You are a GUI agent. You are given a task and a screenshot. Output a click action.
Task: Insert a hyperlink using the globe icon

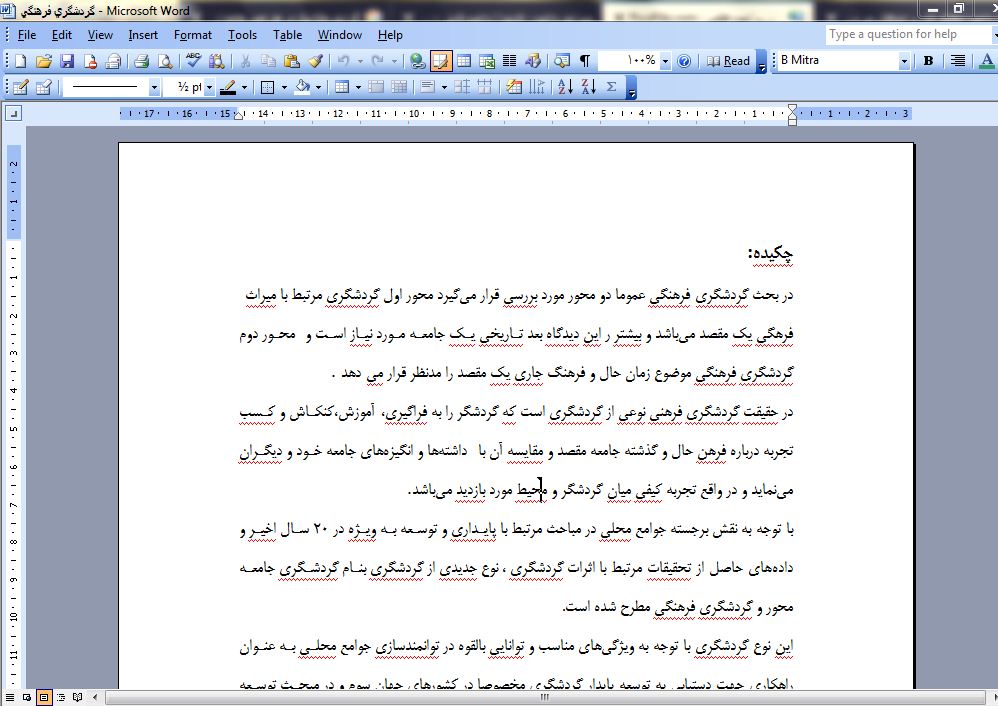pos(417,61)
